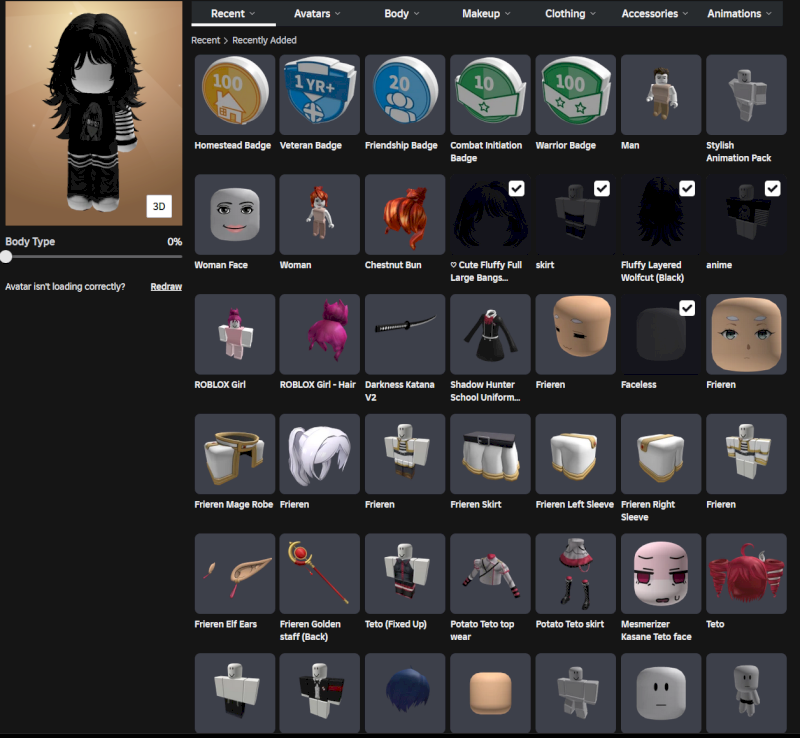Equip the Woman Face item
800x738 pixels.
[235, 214]
